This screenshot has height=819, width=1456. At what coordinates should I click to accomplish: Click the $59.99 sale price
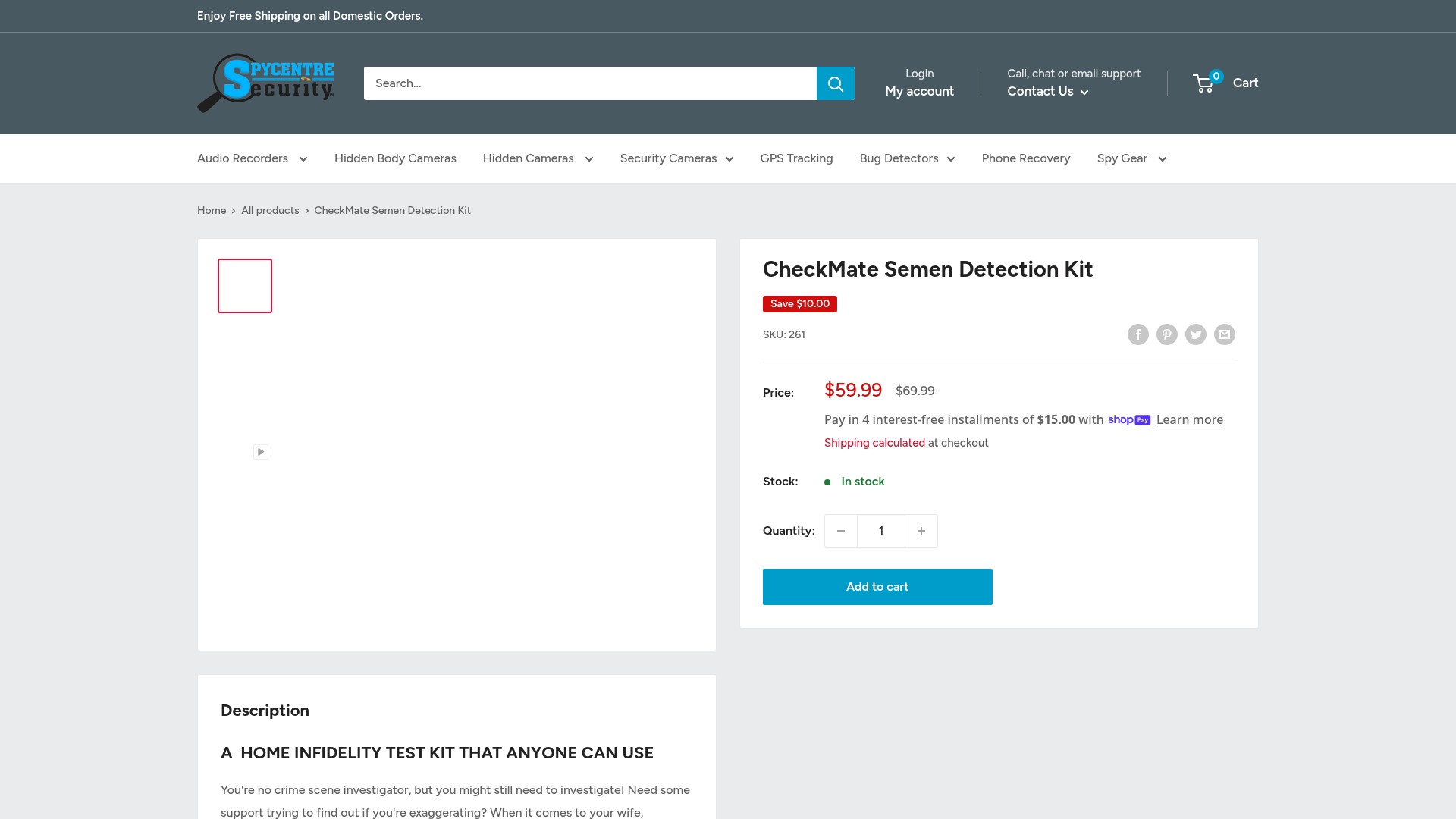[853, 391]
